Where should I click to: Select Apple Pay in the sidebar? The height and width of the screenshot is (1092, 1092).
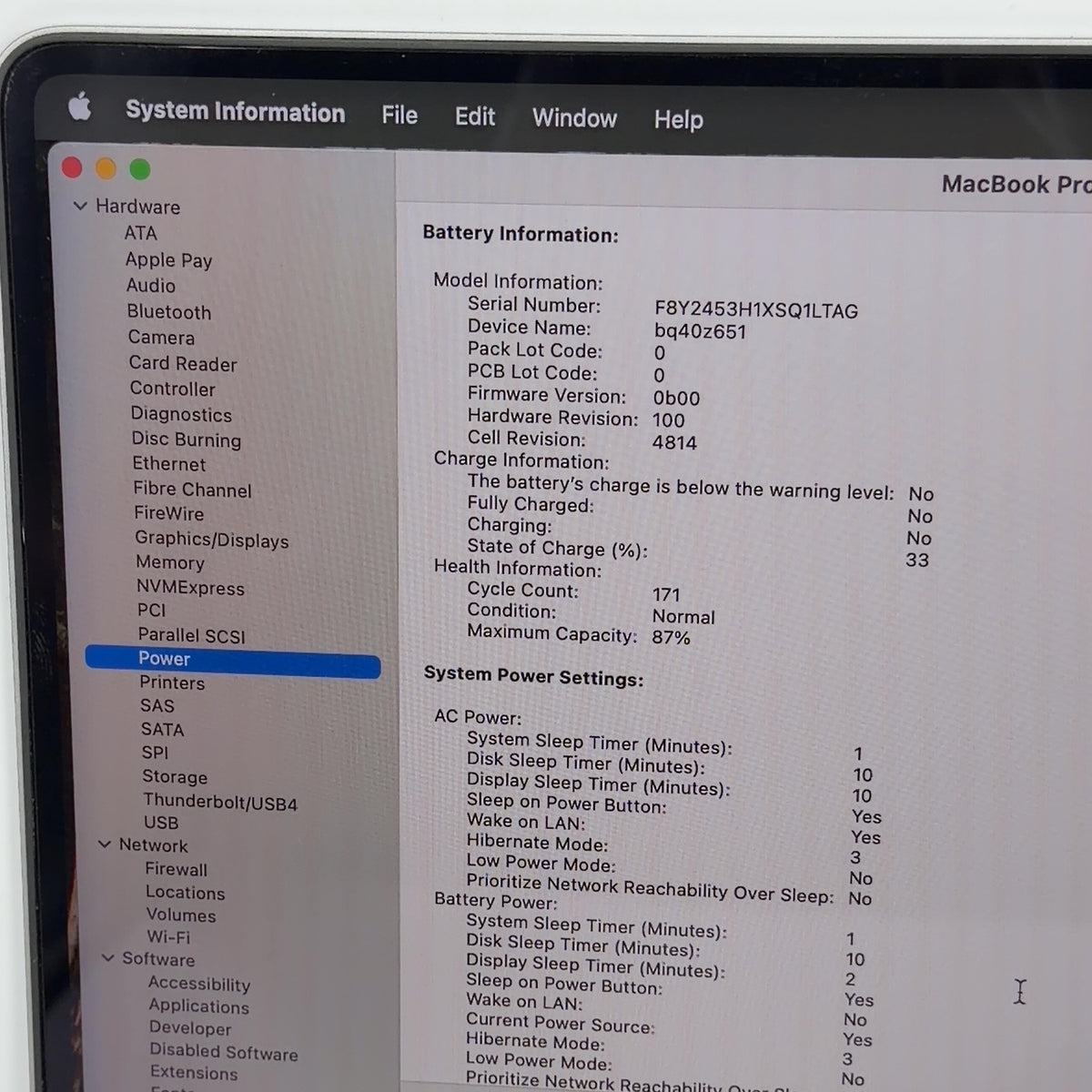(168, 260)
